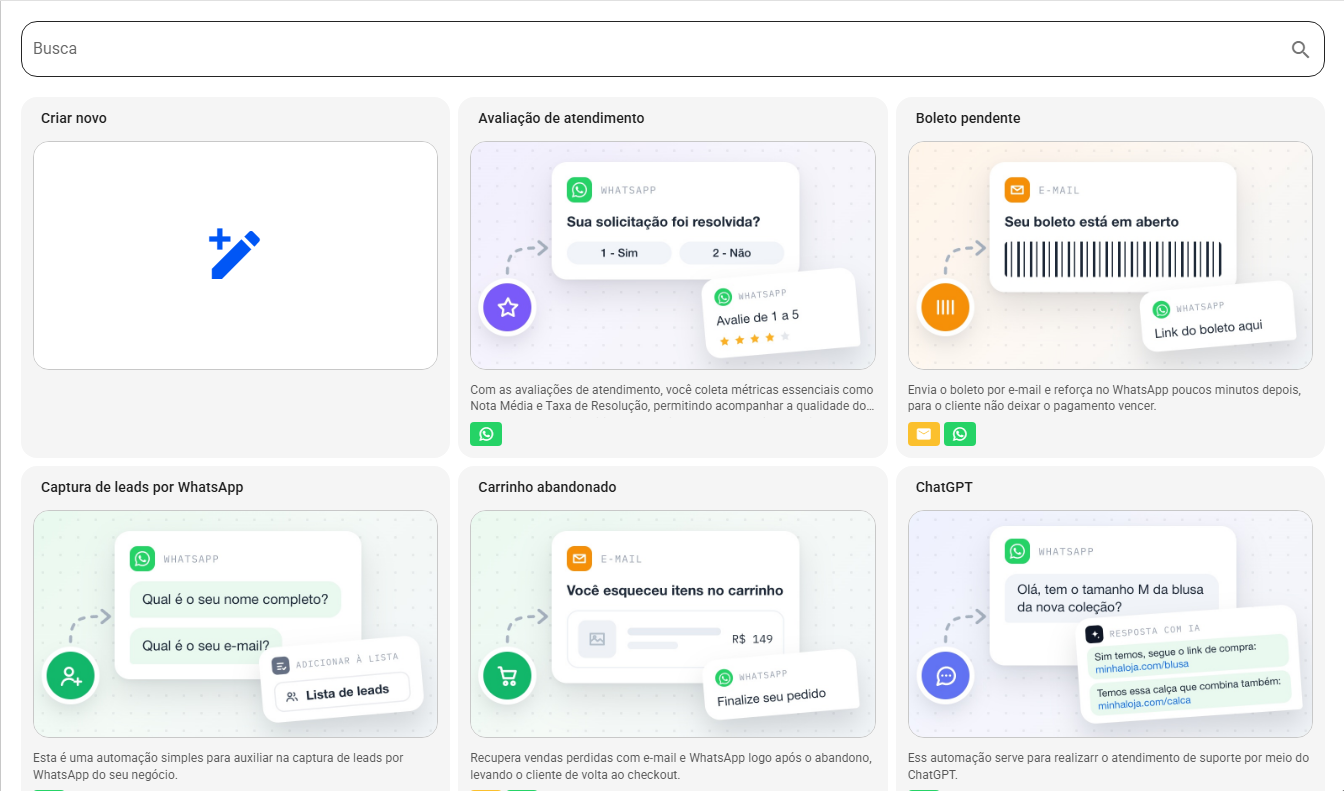Screen dimensions: 1344x791
Task: Open the "Criar novo" card title
Action: (x=74, y=118)
